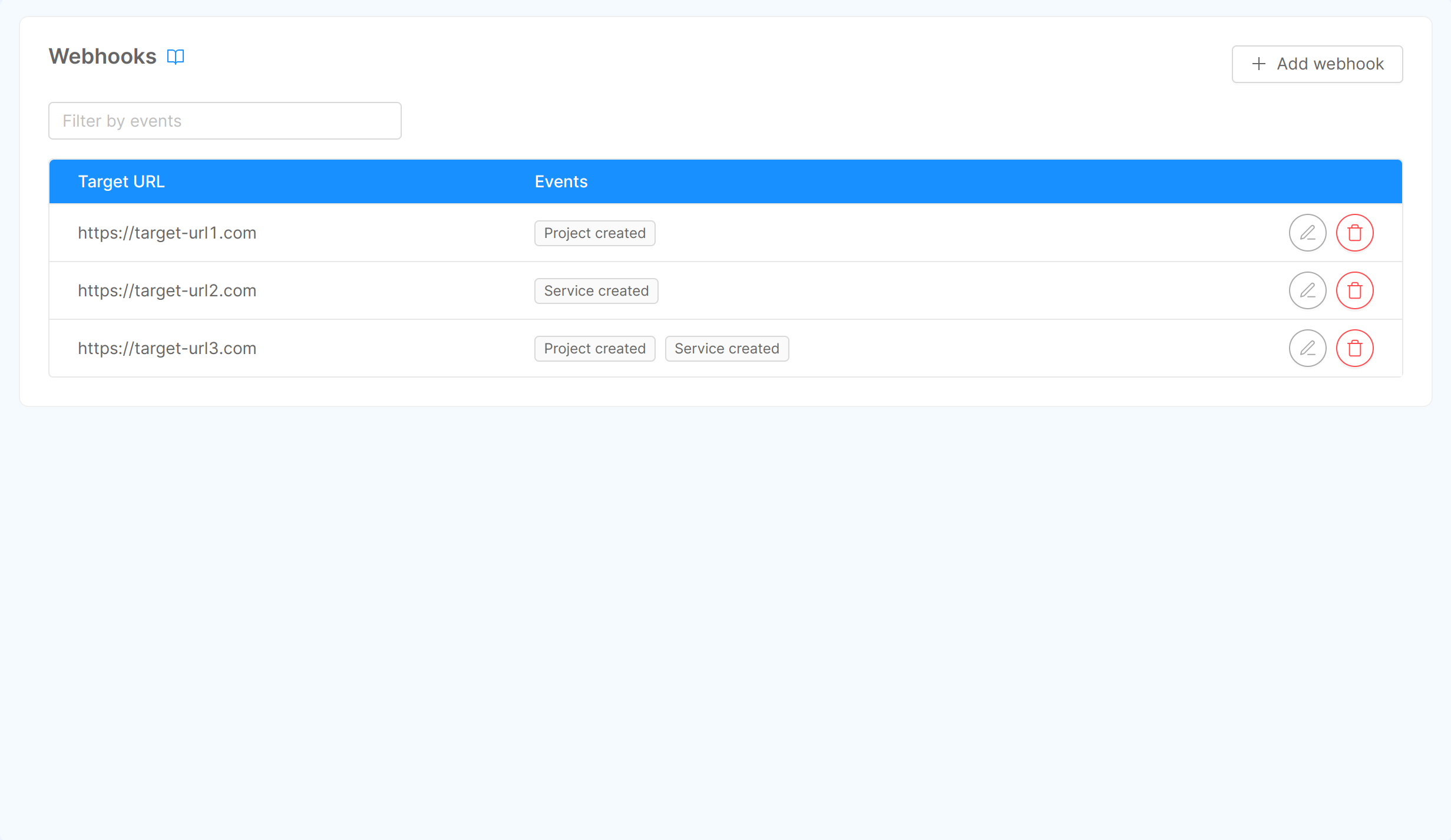The width and height of the screenshot is (1451, 840).
Task: Delete the webhook for https://target-url1.com
Action: (x=1354, y=233)
